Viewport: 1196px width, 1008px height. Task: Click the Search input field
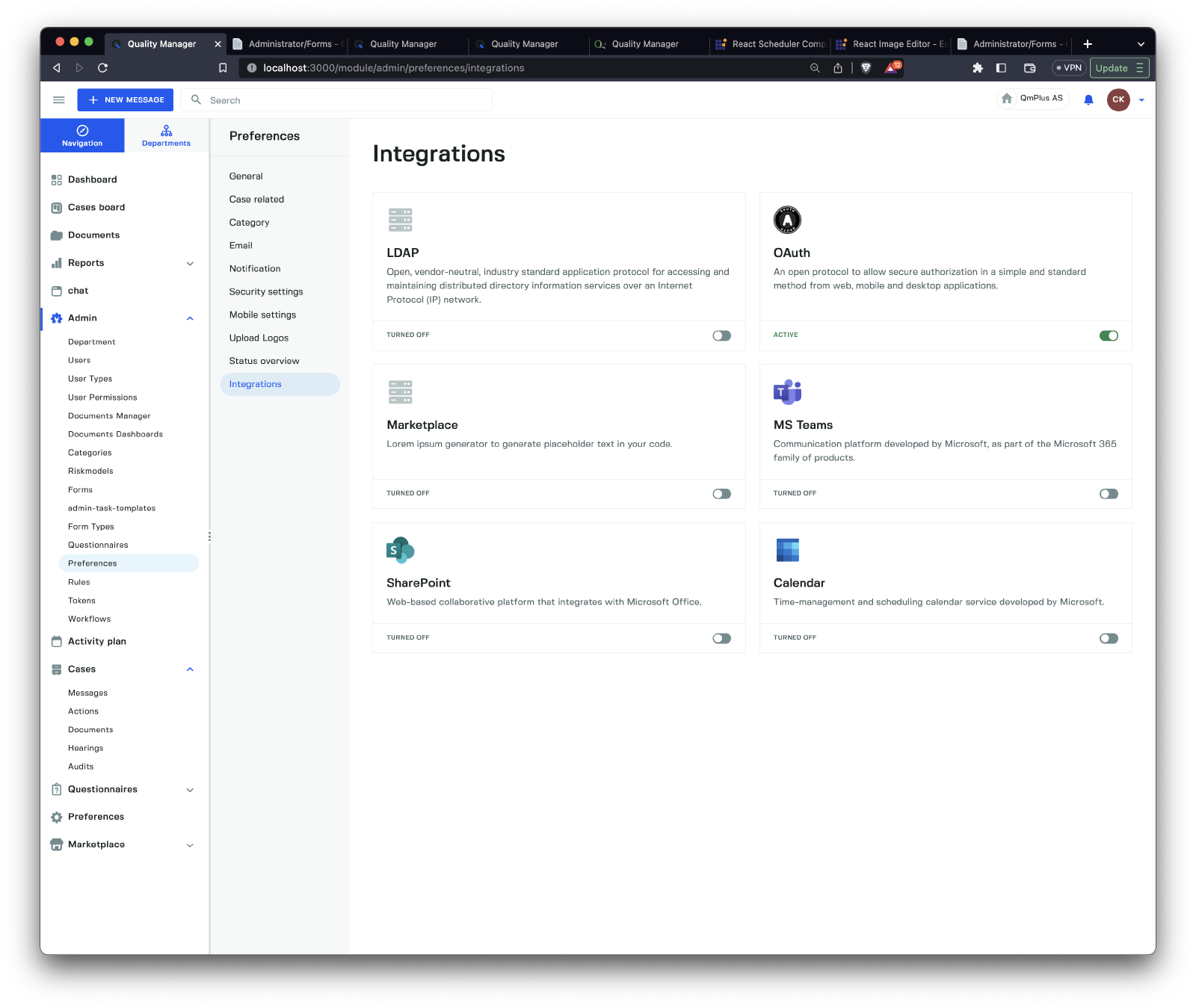[344, 100]
